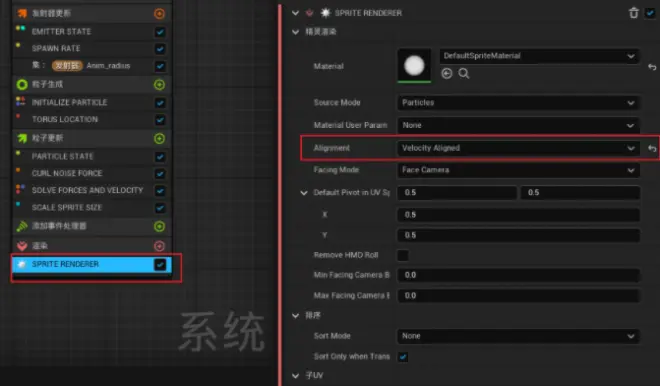
Task: Collapse the 排序 category
Action: tap(295, 316)
